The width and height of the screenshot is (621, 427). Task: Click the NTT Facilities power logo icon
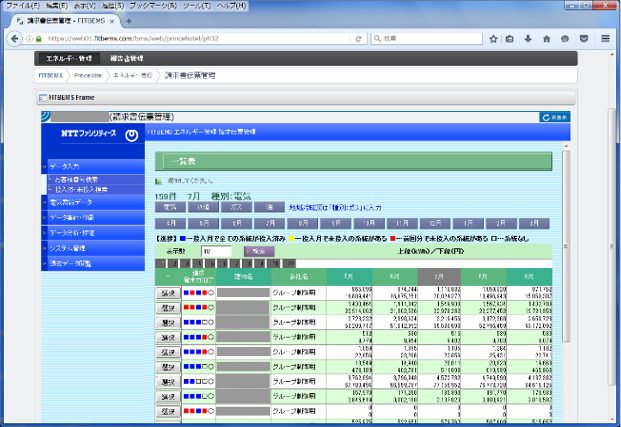(132, 133)
